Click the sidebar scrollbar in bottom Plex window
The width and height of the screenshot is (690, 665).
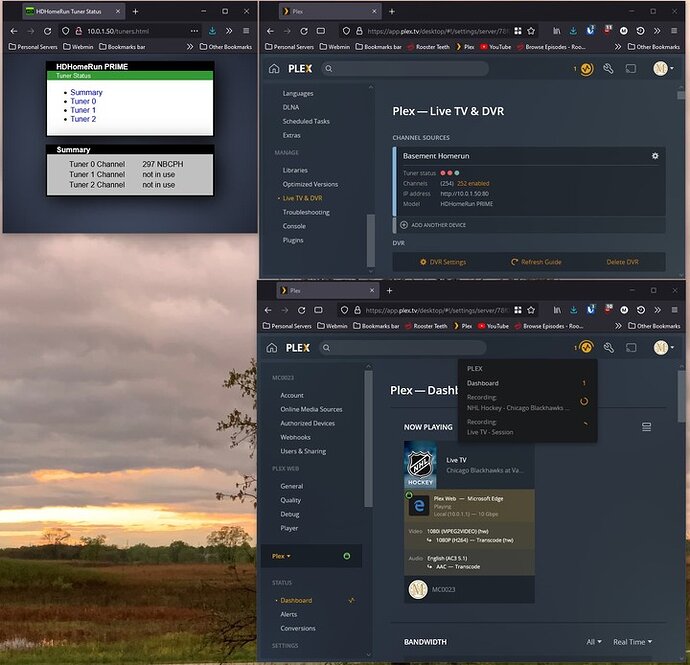point(368,439)
